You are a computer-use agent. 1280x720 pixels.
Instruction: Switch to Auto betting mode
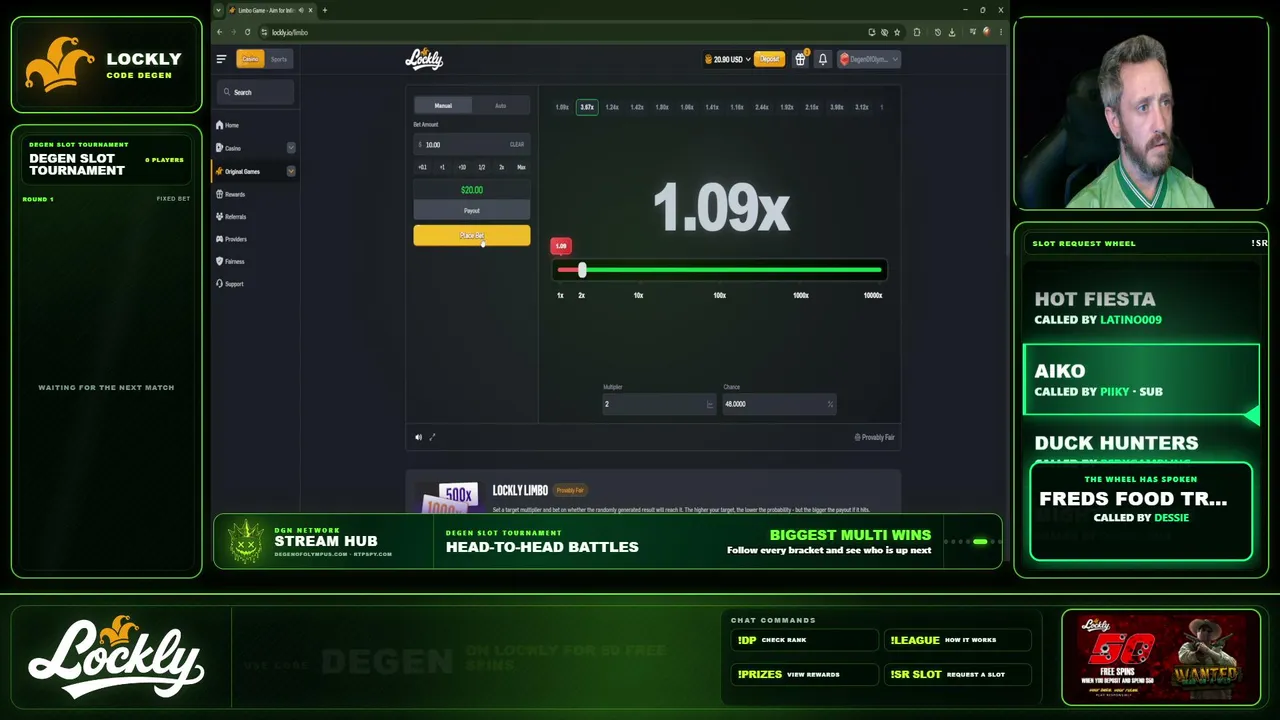(500, 106)
